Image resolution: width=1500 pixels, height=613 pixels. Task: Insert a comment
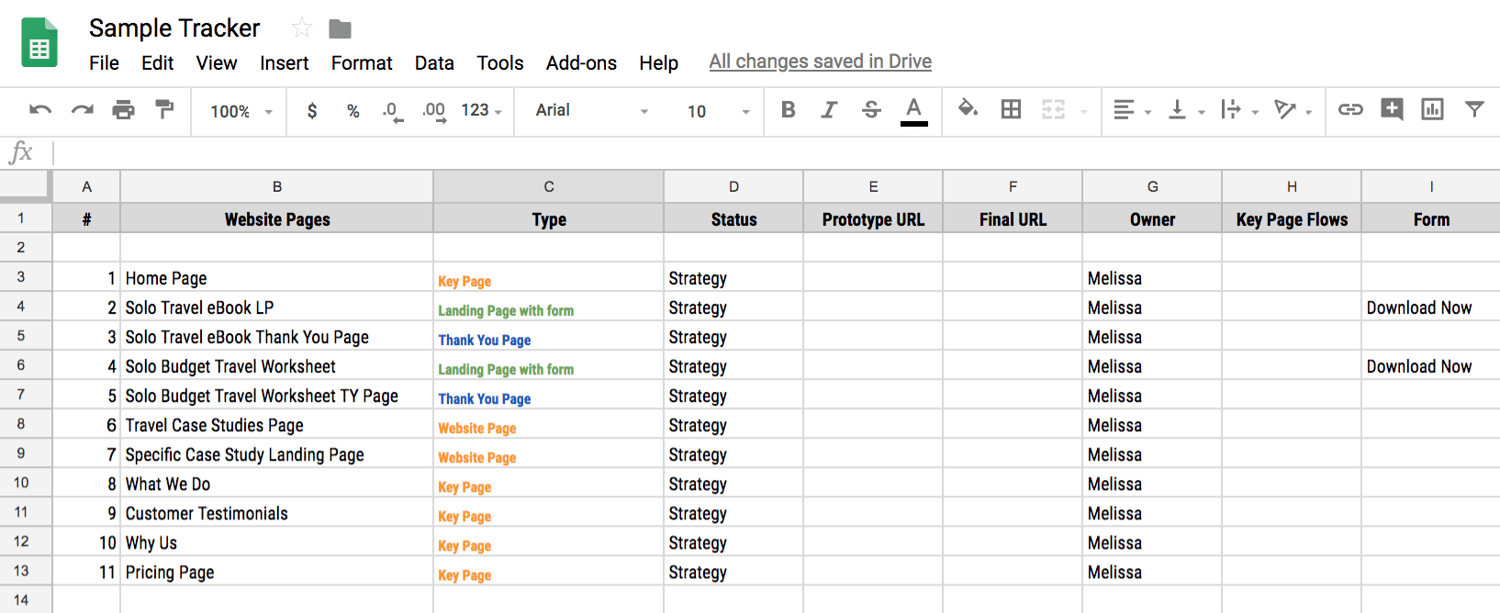pyautogui.click(x=1391, y=110)
